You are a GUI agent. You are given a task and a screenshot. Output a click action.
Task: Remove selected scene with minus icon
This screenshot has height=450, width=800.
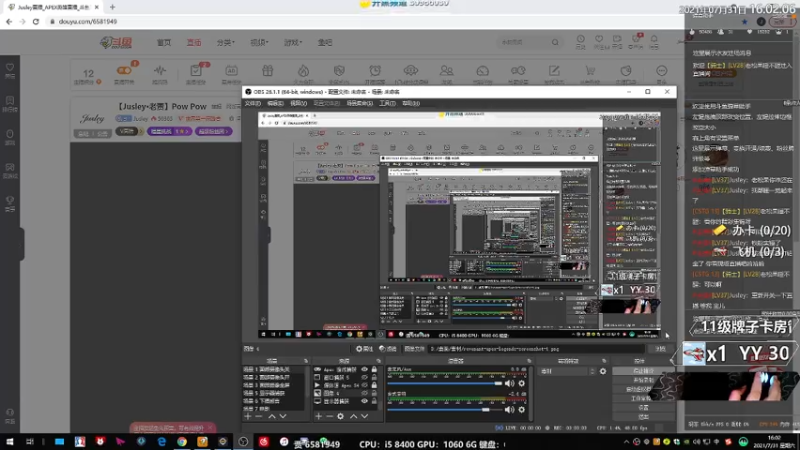[x=259, y=416]
